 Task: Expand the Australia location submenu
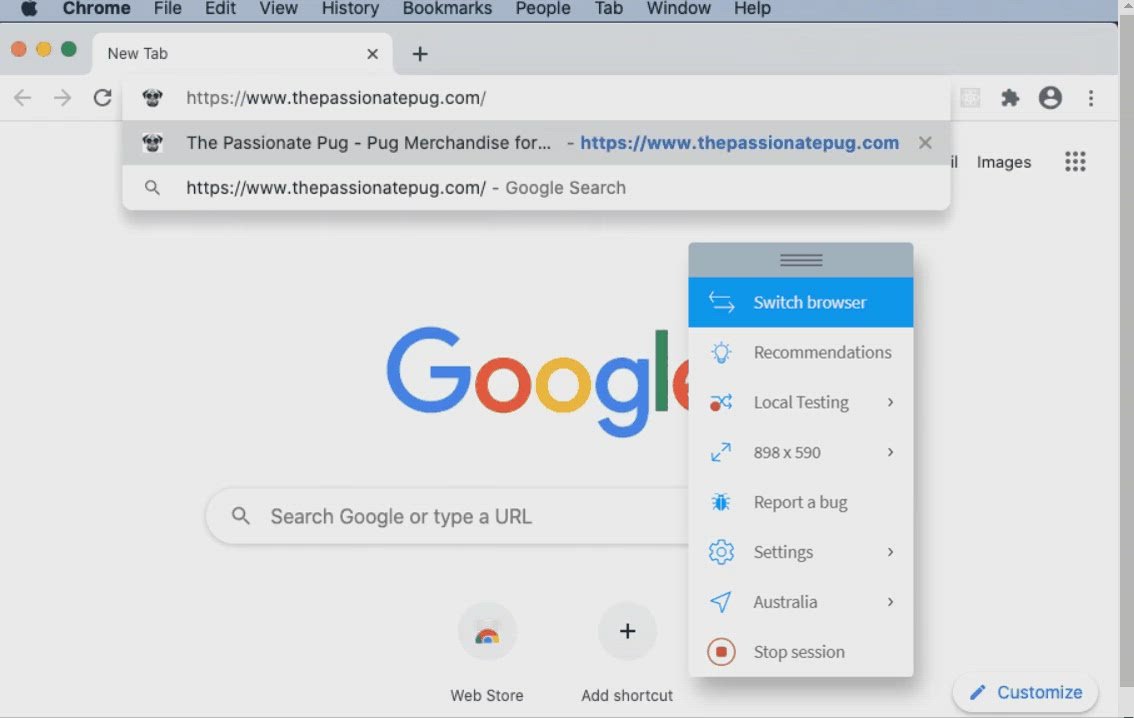pyautogui.click(x=801, y=602)
